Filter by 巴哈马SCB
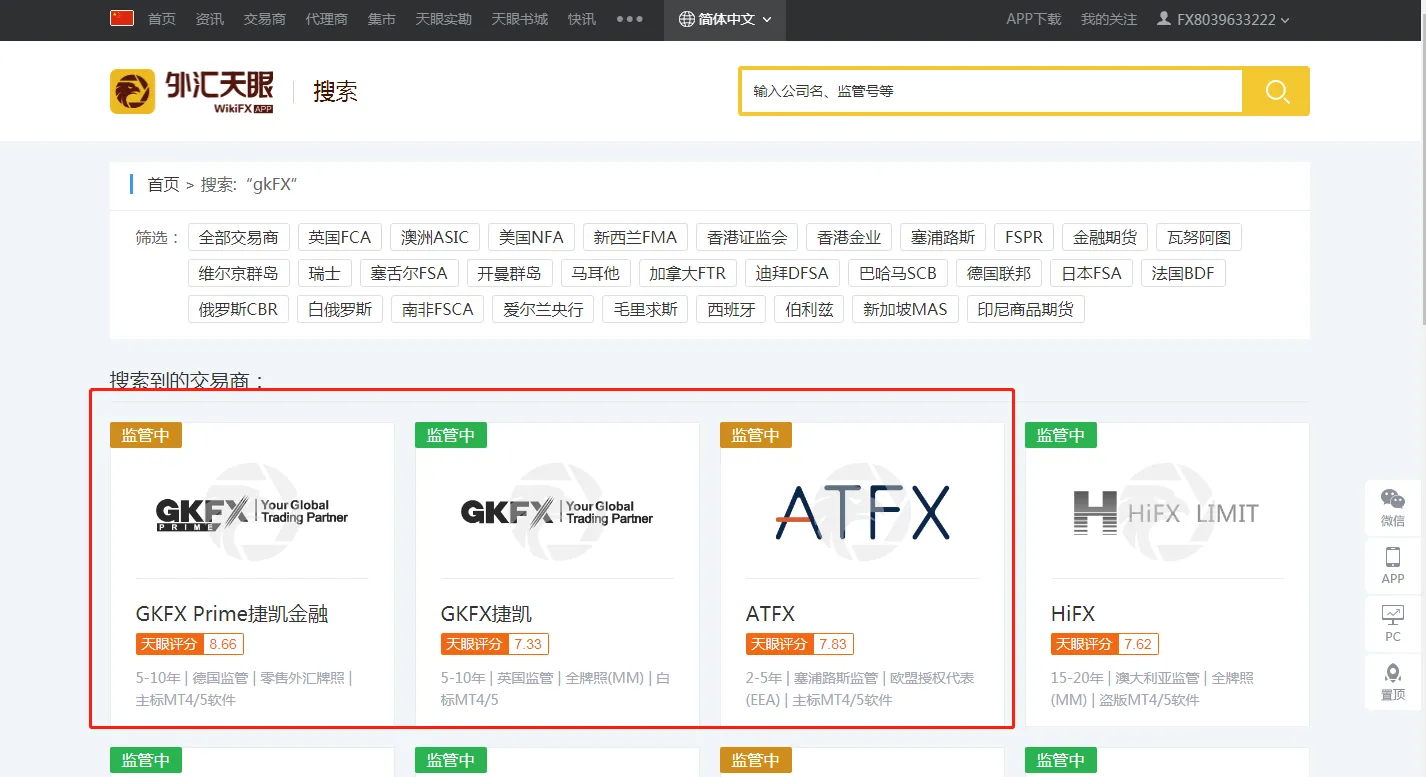The image size is (1426, 777). tap(898, 273)
